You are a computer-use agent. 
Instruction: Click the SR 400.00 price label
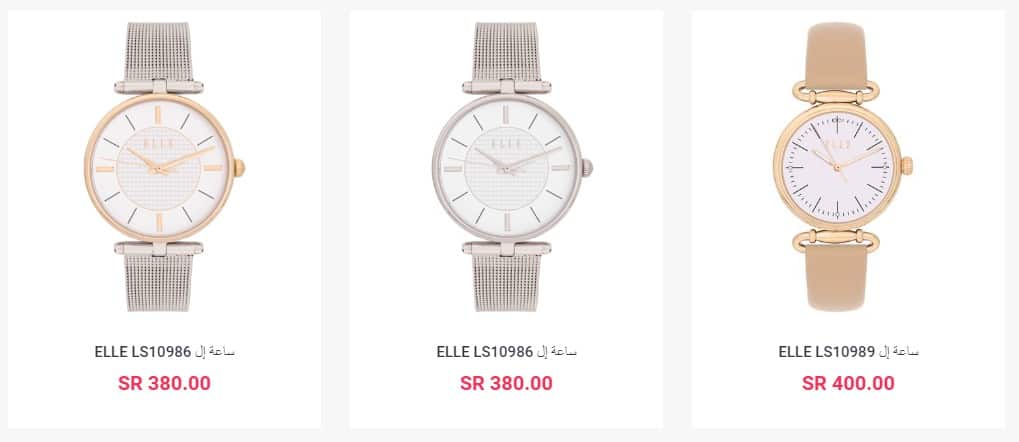848,383
